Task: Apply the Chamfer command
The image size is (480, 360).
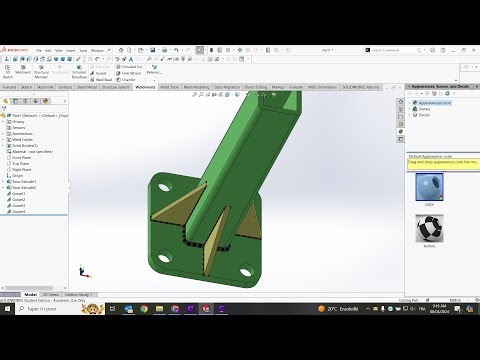Action: [x=126, y=80]
